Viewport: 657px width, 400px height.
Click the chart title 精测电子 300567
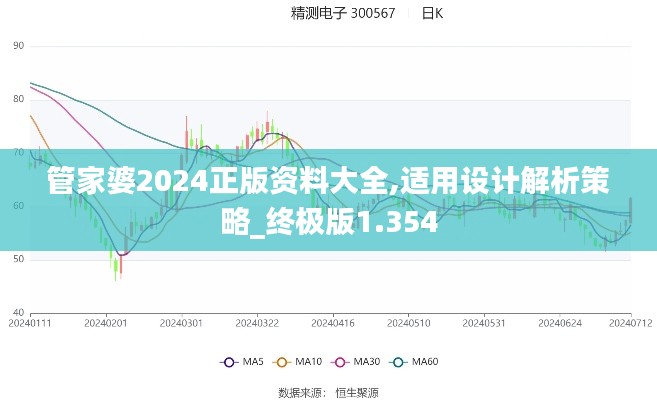[x=343, y=13]
